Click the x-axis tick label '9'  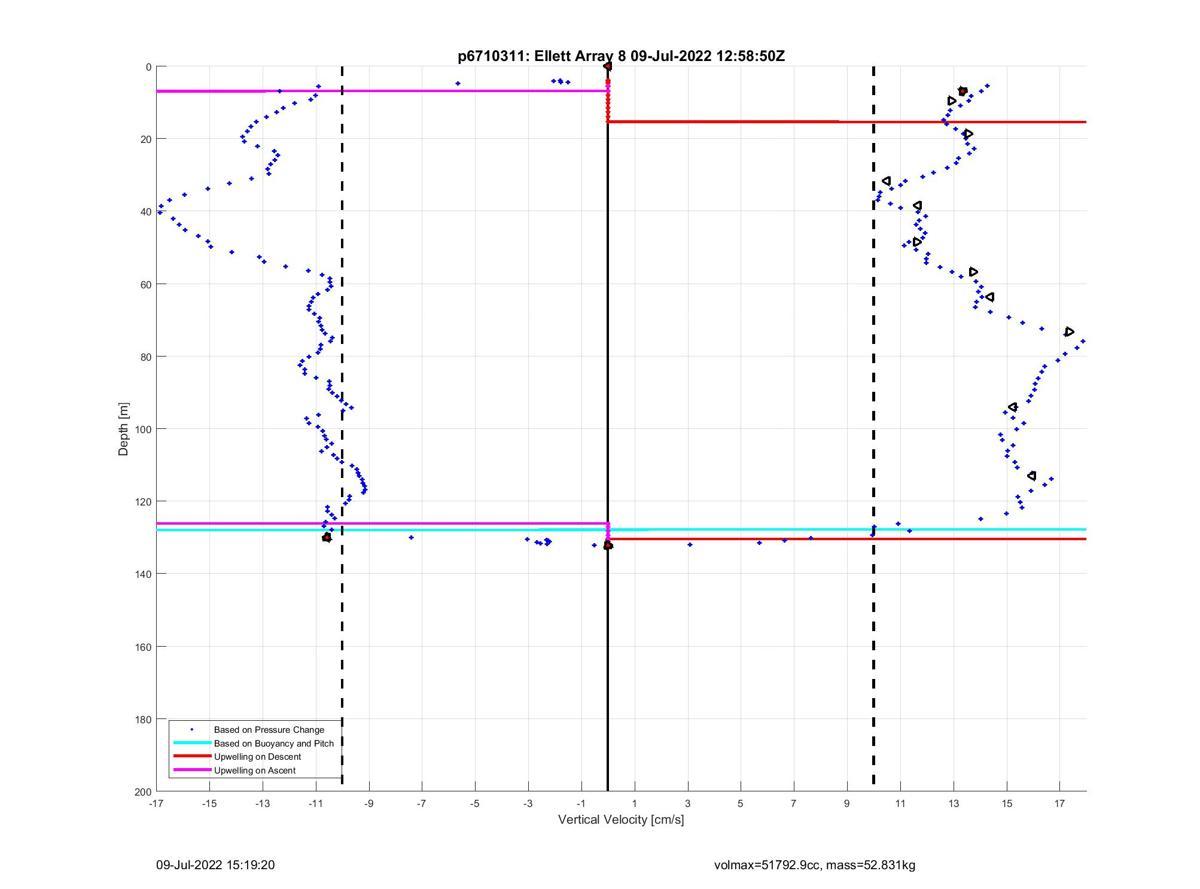[x=847, y=803]
